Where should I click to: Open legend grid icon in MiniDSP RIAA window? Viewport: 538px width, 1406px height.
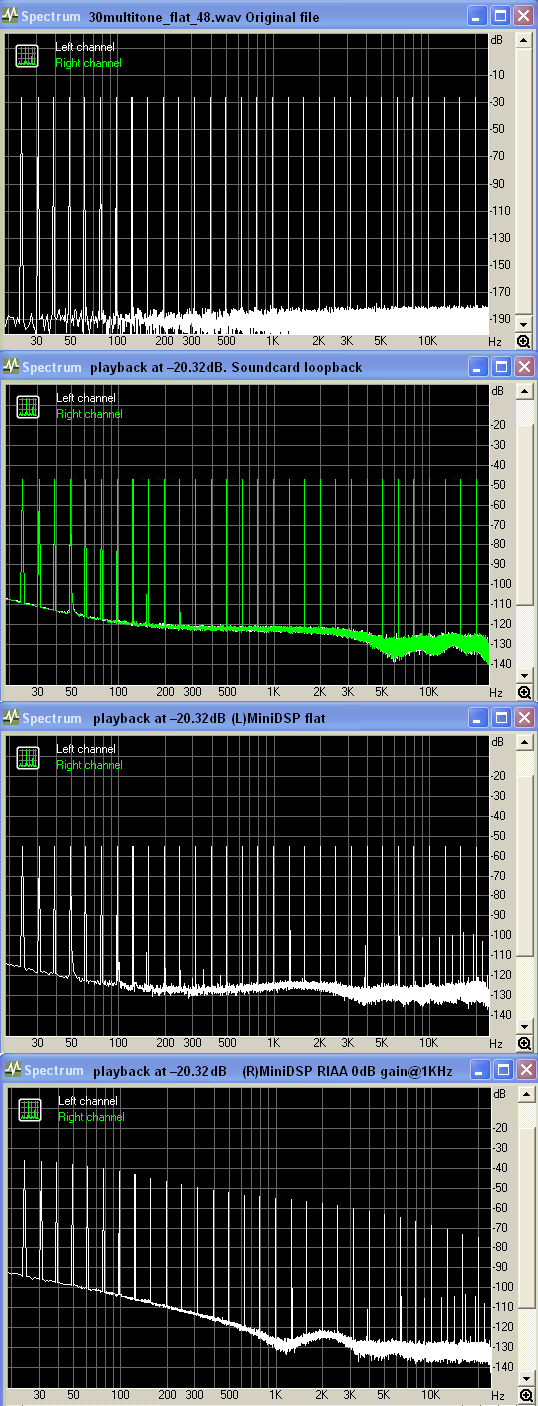click(29, 1109)
